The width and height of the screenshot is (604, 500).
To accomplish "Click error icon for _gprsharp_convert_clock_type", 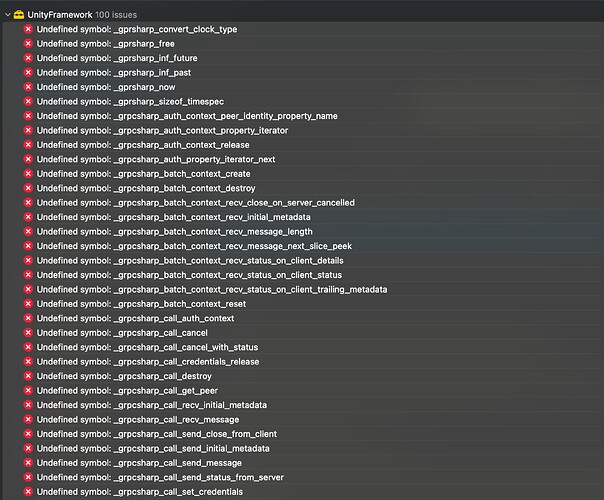I will (28, 30).
